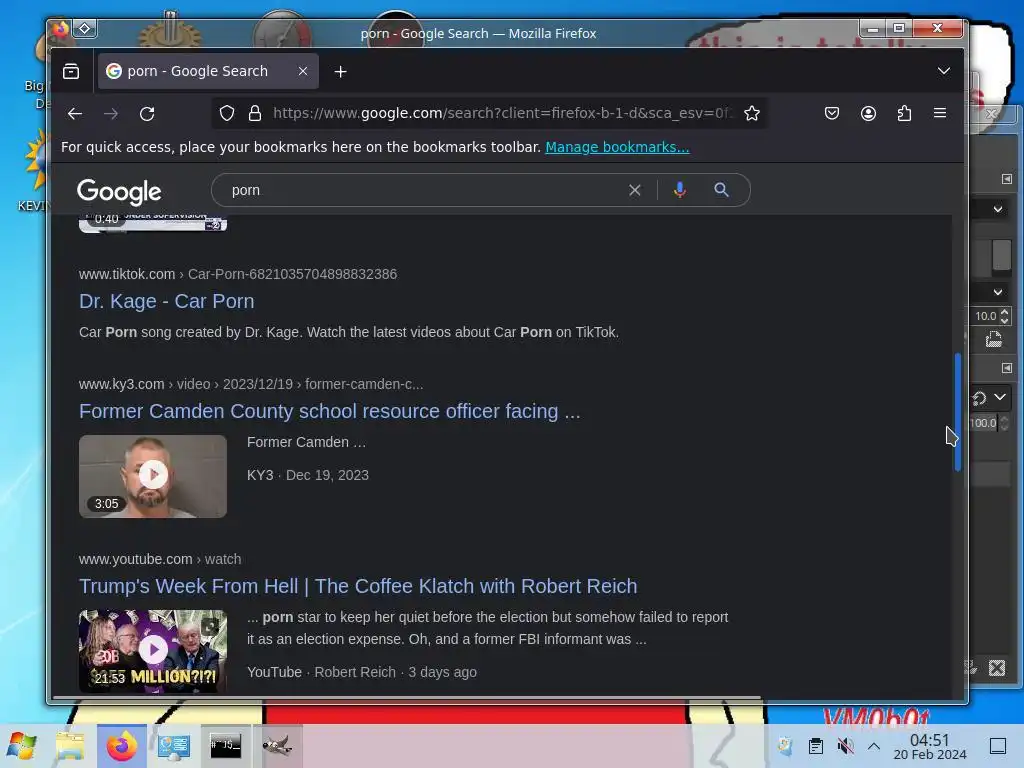Image resolution: width=1024 pixels, height=768 pixels.
Task: Click the pin icon in the title bar
Action: click(85, 29)
